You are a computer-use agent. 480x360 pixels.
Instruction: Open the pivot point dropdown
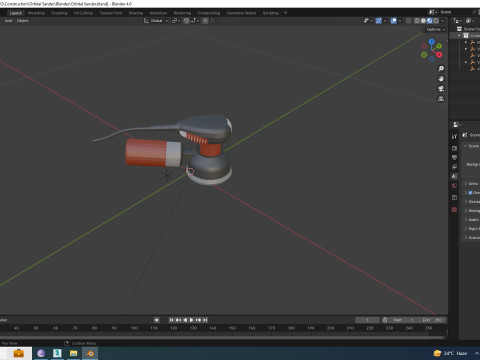[176, 21]
